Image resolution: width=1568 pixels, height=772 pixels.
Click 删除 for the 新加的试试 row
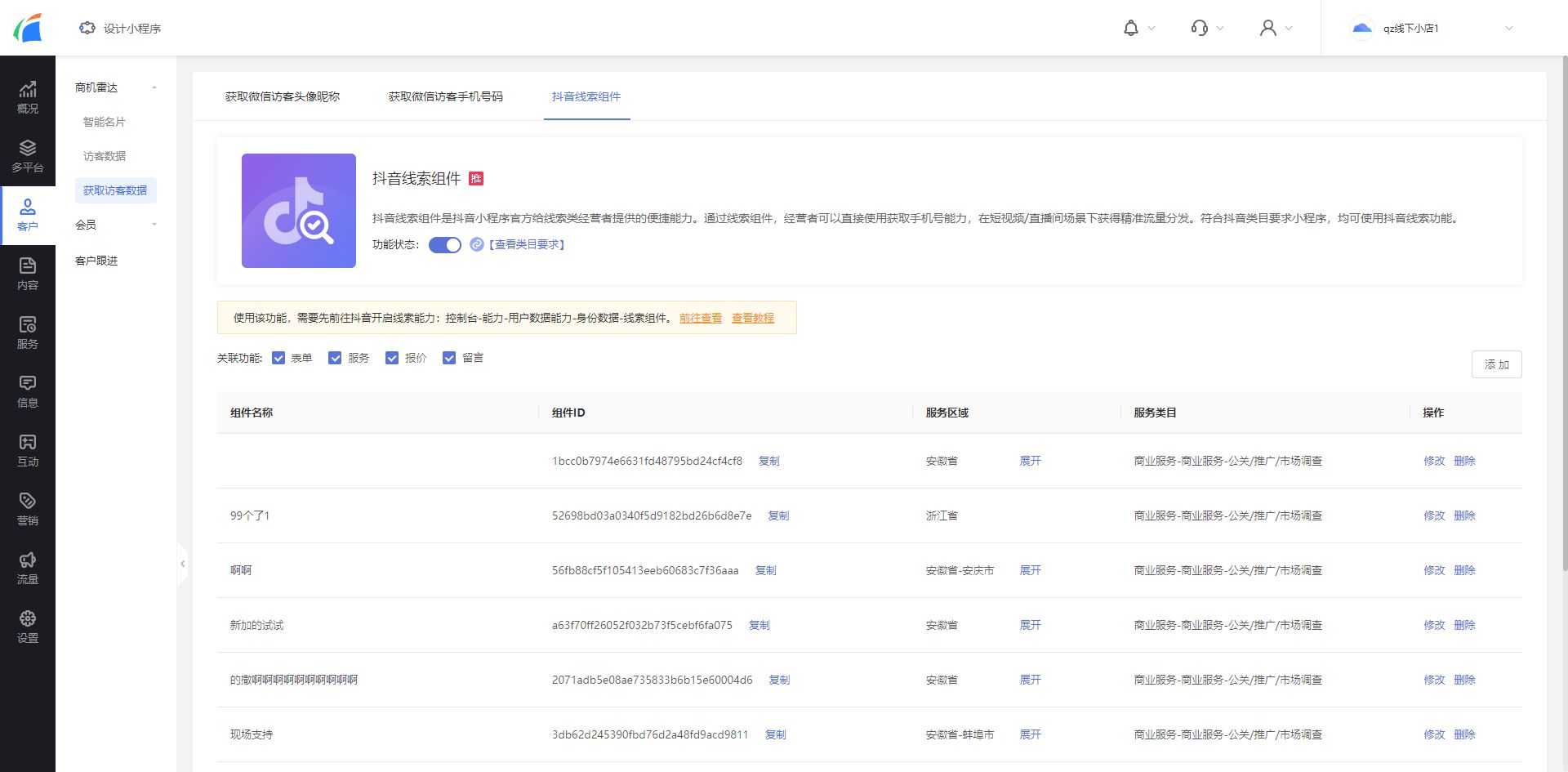pos(1465,625)
